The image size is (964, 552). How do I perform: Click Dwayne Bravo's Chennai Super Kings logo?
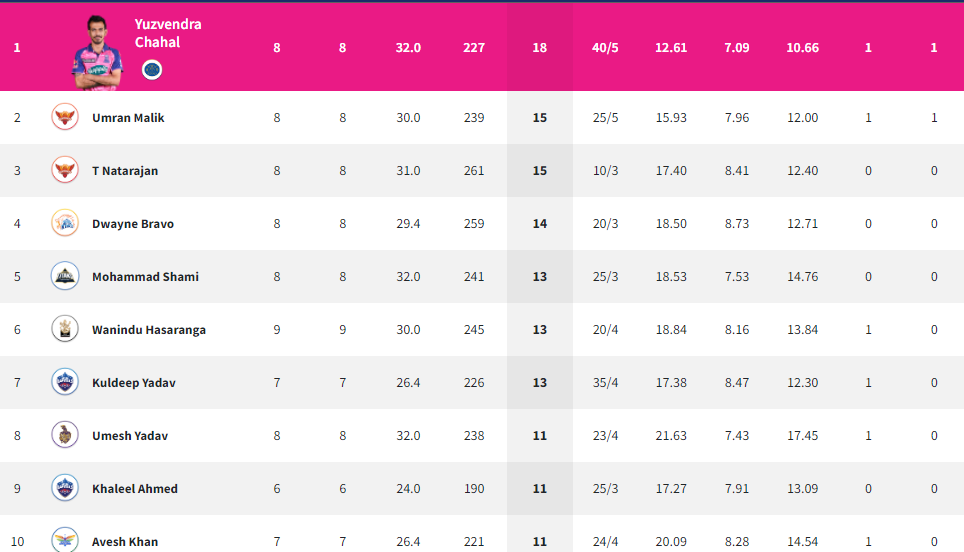tap(65, 223)
